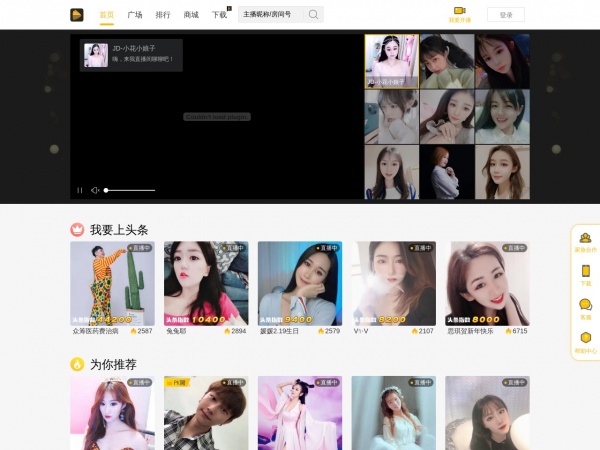Click the 为你推荐 section heading

[x=113, y=365]
